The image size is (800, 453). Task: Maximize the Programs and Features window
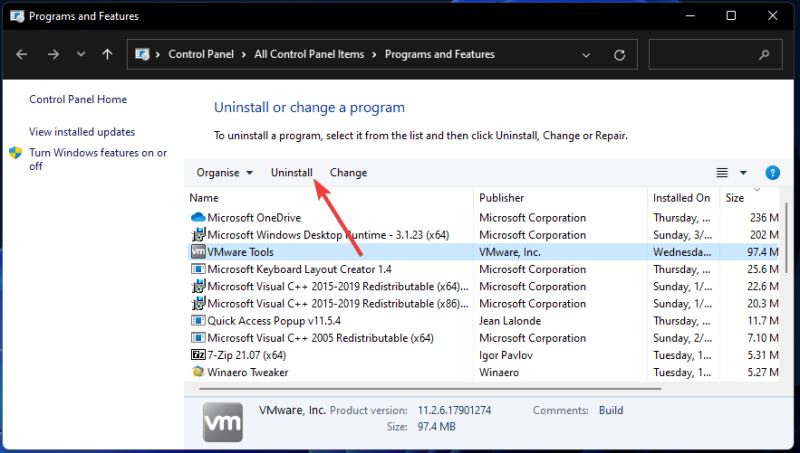tap(731, 16)
